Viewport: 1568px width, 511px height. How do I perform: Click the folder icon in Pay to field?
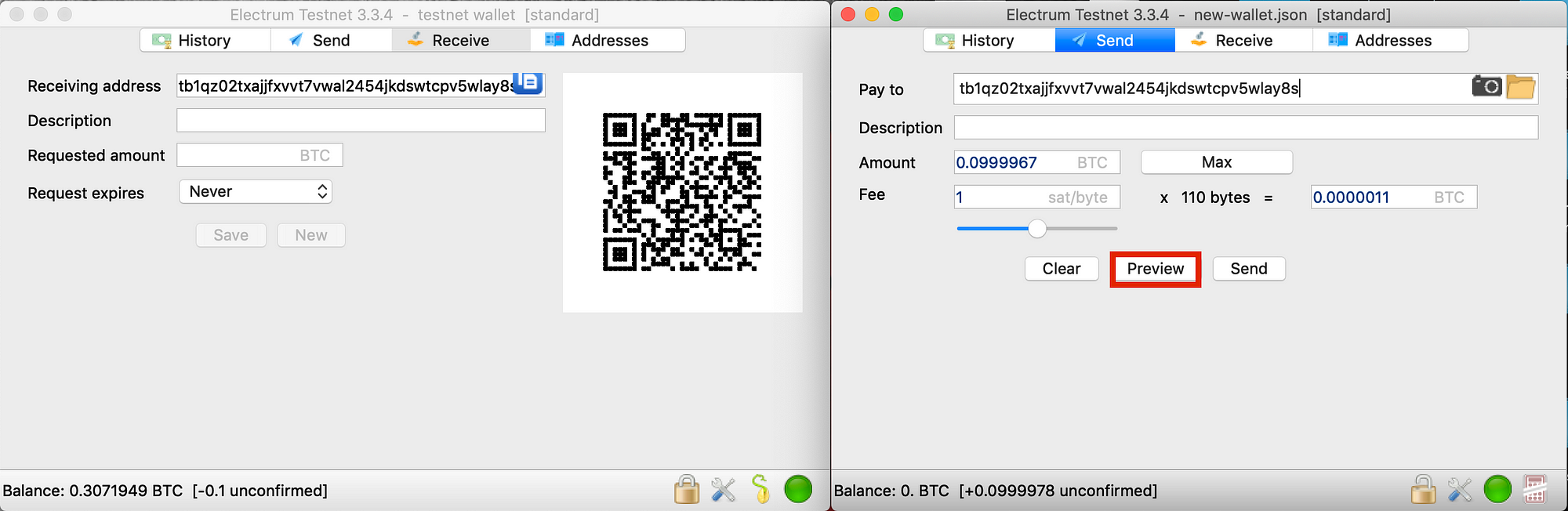pyautogui.click(x=1520, y=87)
